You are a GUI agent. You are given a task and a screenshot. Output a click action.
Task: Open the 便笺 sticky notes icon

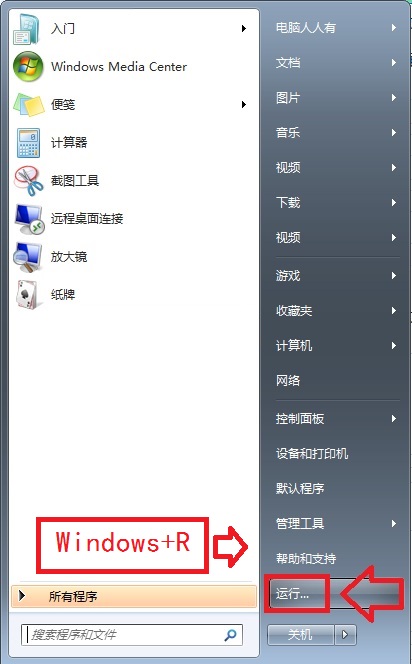pyautogui.click(x=28, y=105)
